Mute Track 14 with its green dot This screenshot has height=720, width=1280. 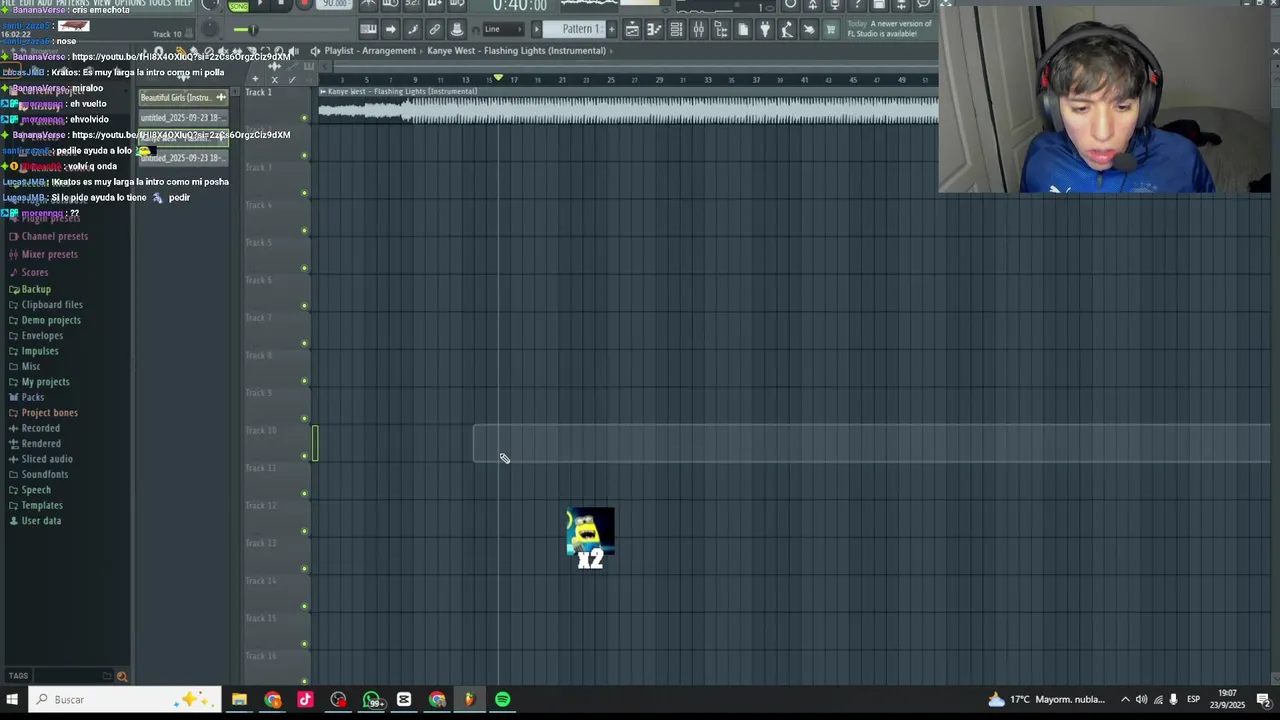click(x=305, y=607)
